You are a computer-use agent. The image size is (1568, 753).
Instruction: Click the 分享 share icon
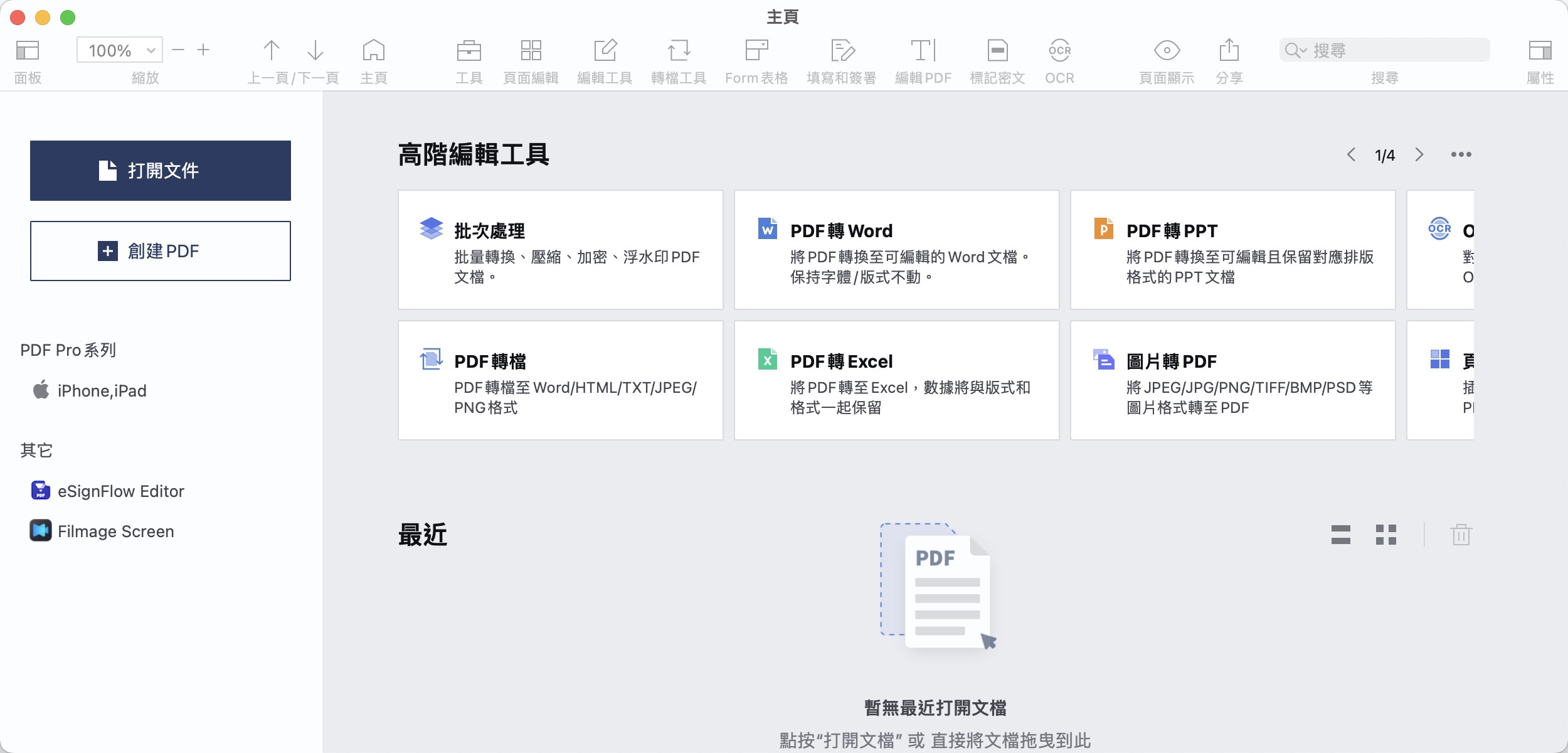click(1229, 51)
